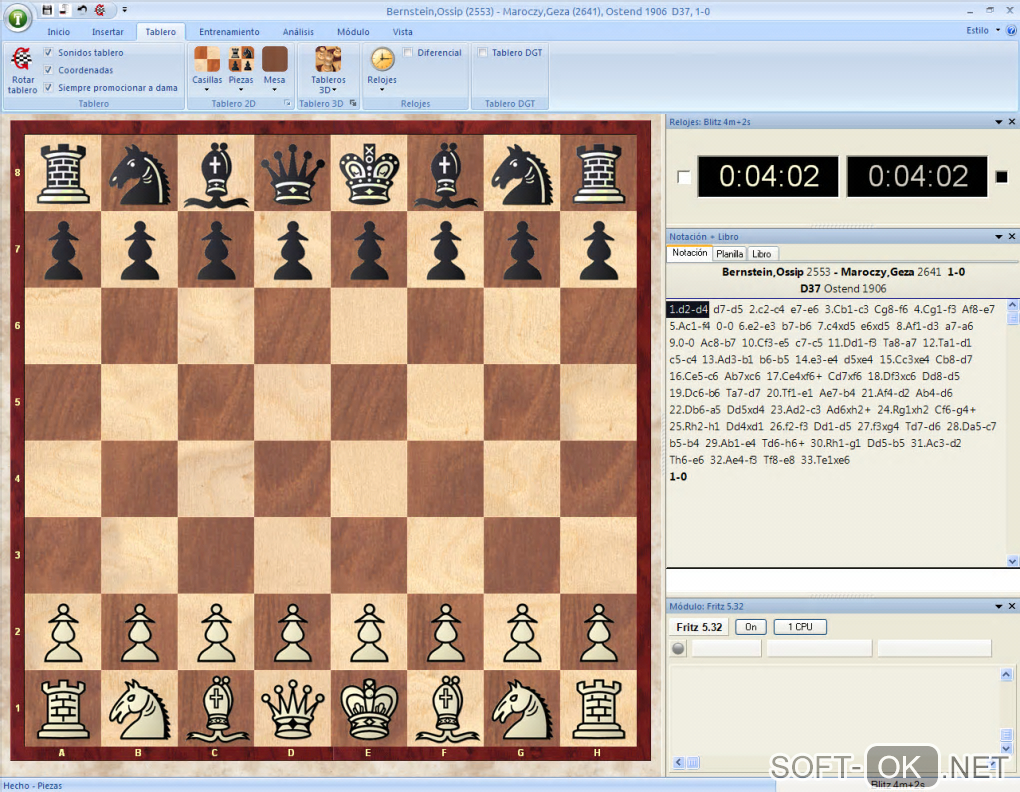Viewport: 1020px width, 792px height.
Task: Select move 1.d2-d4 in notation
Action: (x=688, y=310)
